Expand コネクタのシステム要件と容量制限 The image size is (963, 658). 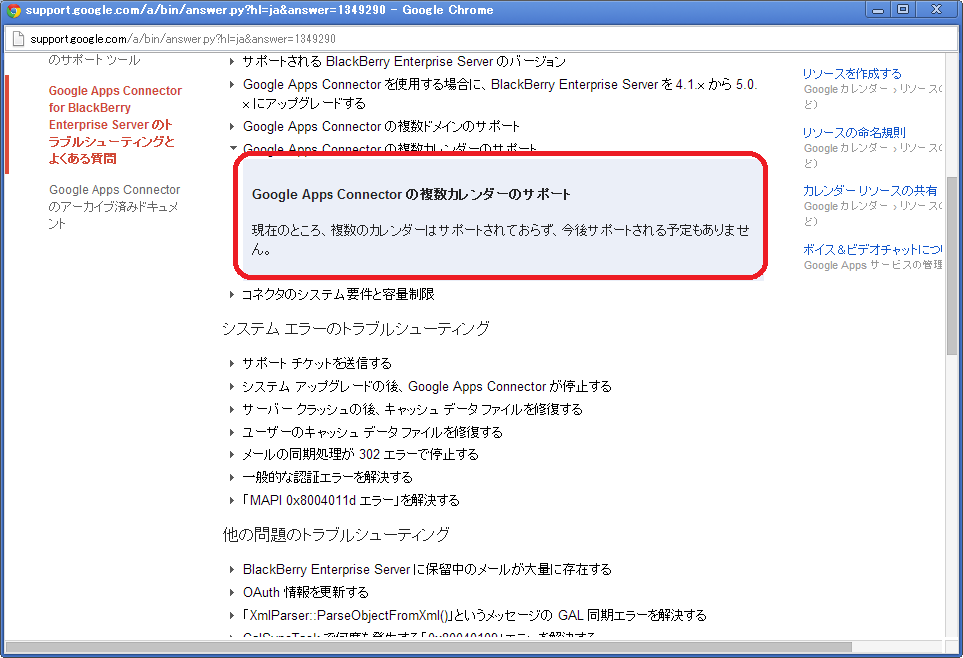[x=338, y=294]
